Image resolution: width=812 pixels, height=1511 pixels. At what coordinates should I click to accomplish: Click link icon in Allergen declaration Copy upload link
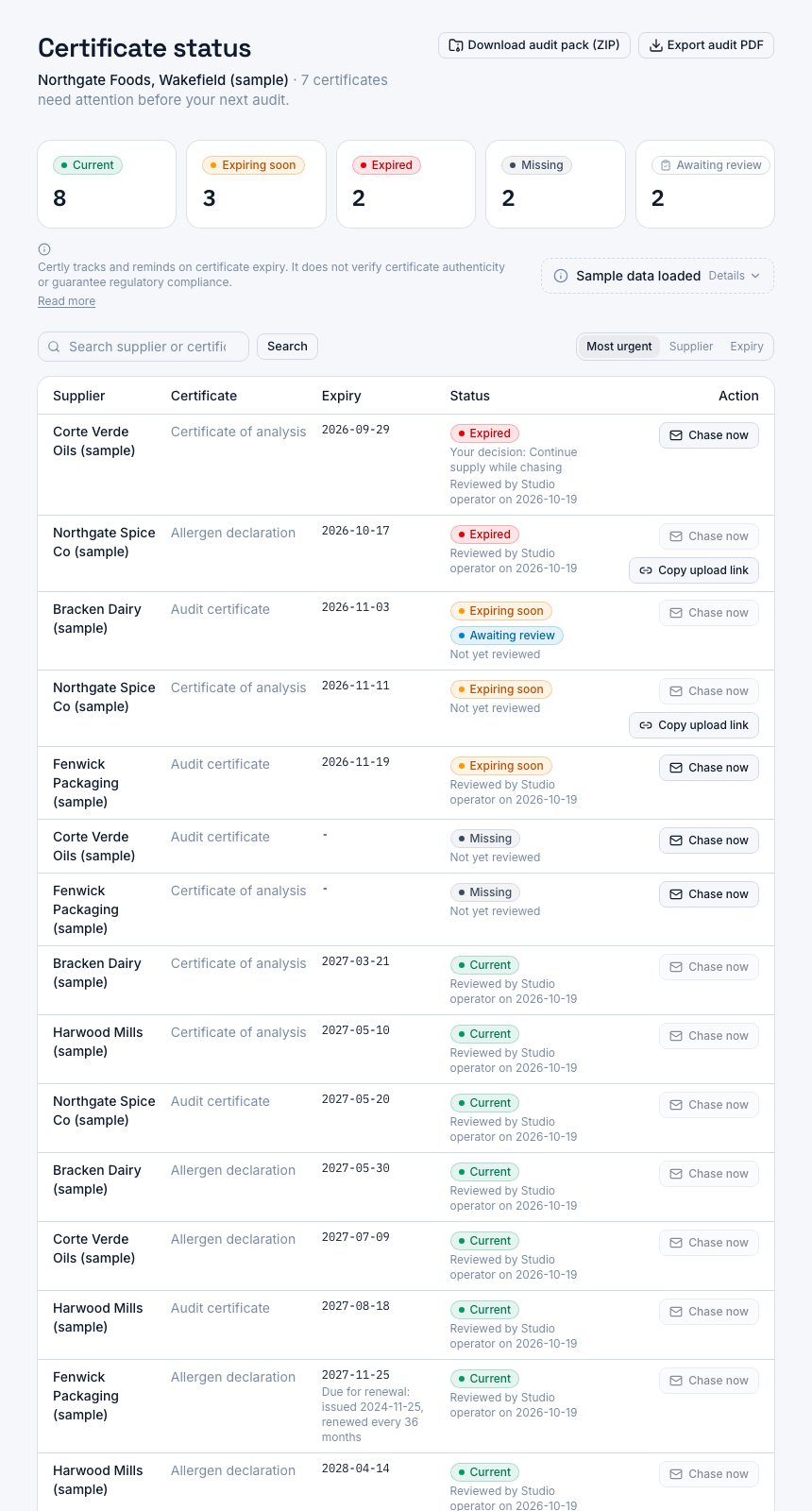pos(646,570)
